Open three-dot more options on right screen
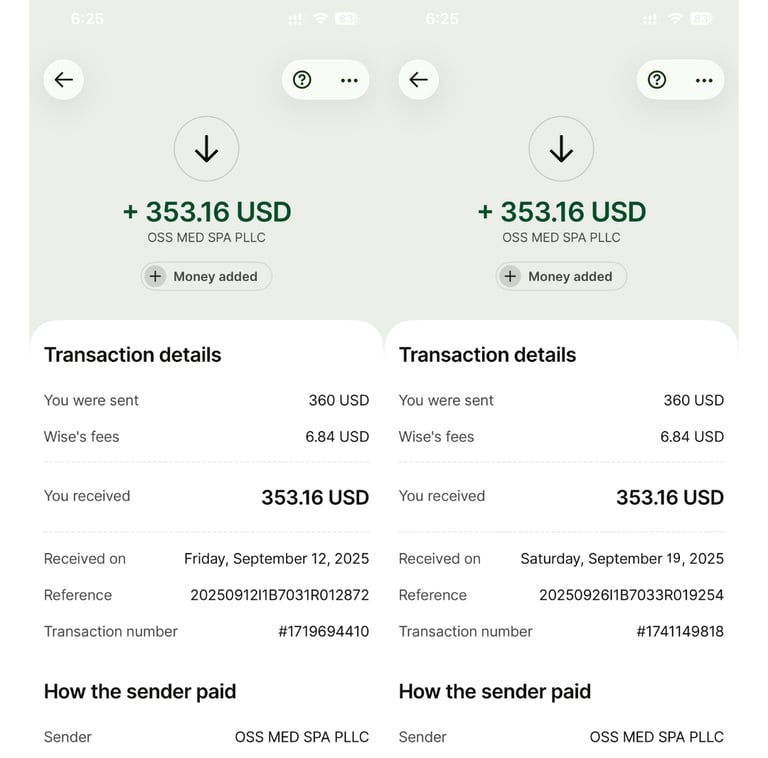 704,80
